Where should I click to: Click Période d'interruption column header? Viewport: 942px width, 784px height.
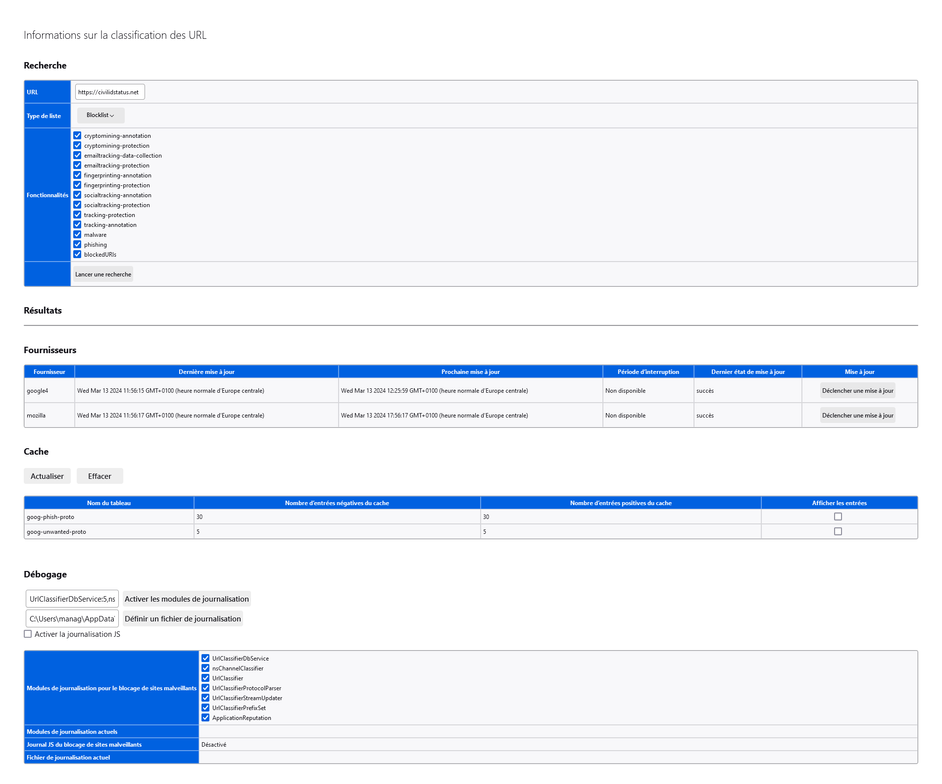click(x=648, y=372)
